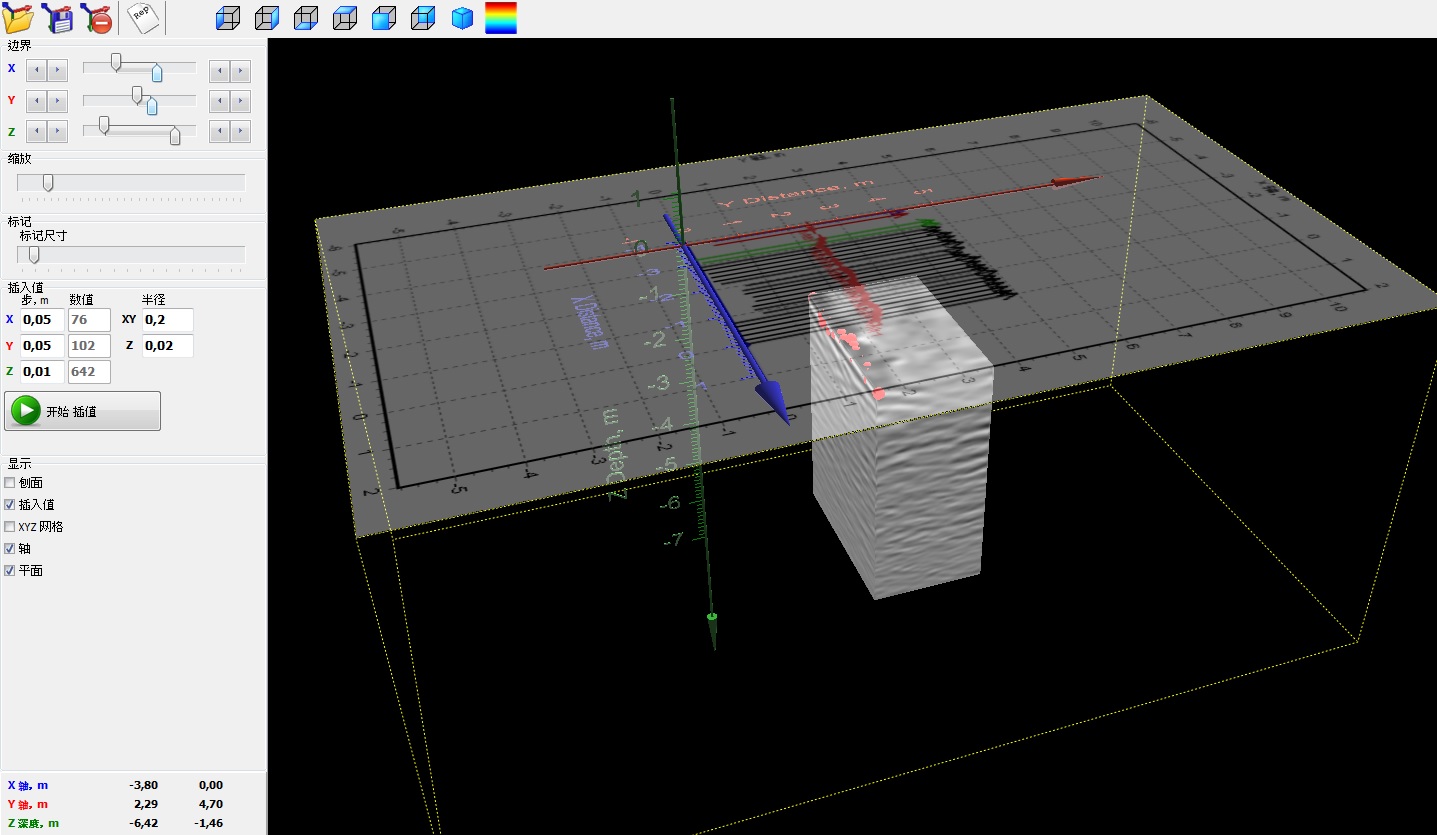This screenshot has height=835, width=1437.
Task: Select the solid blue isometric cube view
Action: pyautogui.click(x=462, y=18)
